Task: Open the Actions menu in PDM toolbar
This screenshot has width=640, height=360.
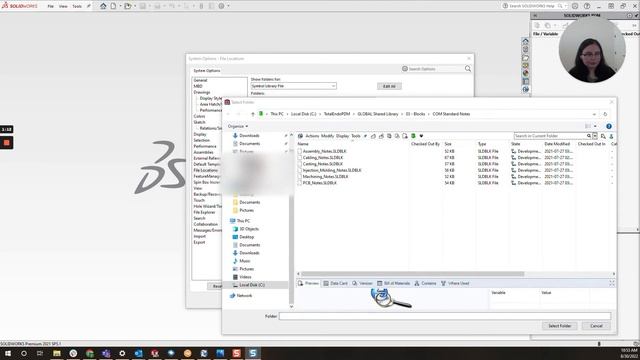Action: [x=312, y=136]
